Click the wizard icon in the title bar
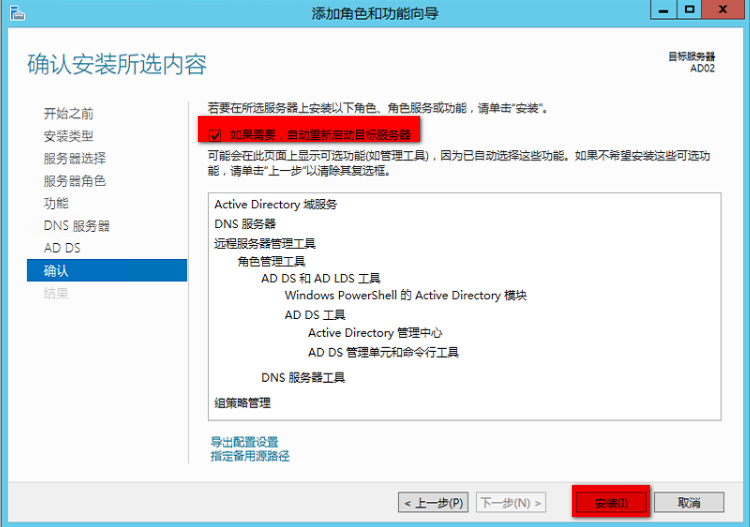The width and height of the screenshot is (750, 527). pyautogui.click(x=17, y=13)
